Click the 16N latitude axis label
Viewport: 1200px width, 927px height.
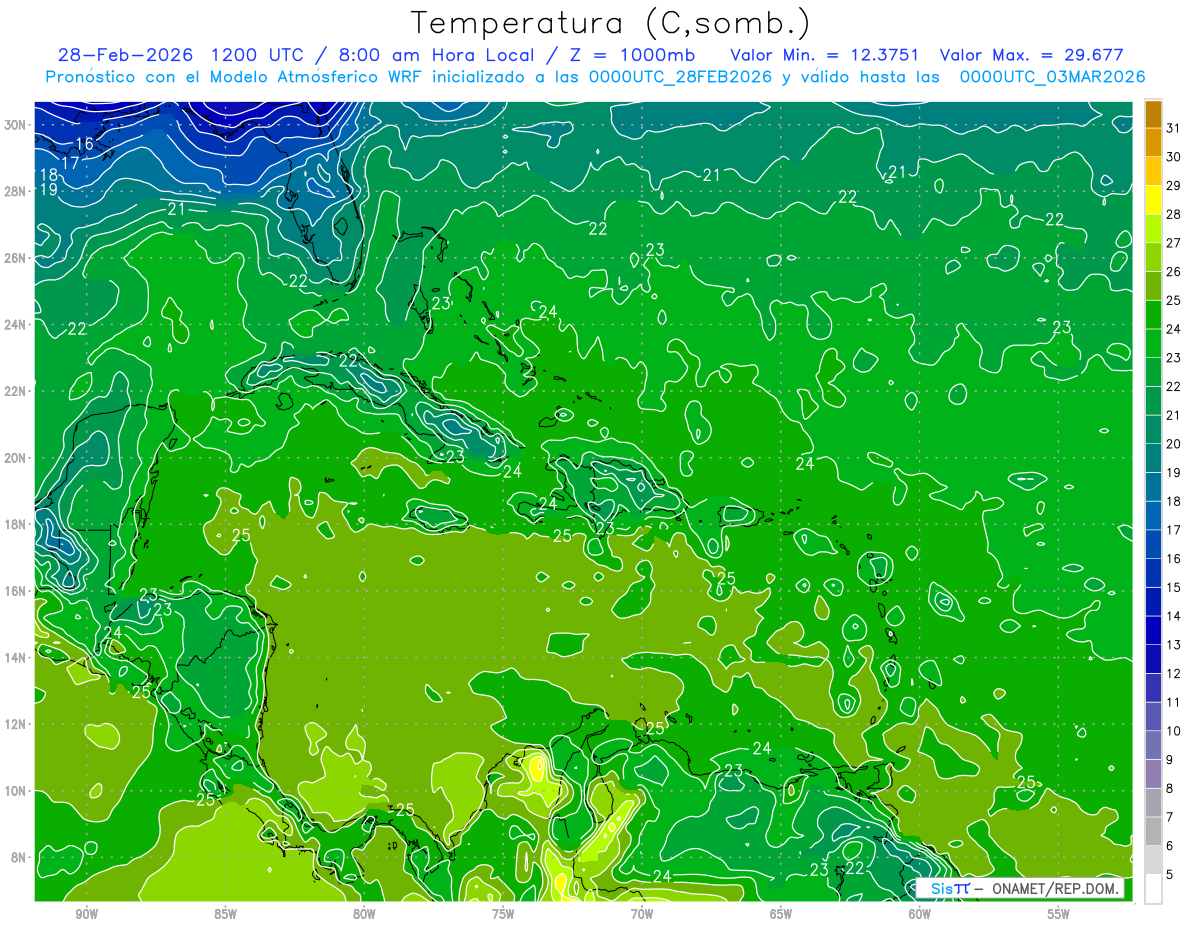click(x=15, y=591)
